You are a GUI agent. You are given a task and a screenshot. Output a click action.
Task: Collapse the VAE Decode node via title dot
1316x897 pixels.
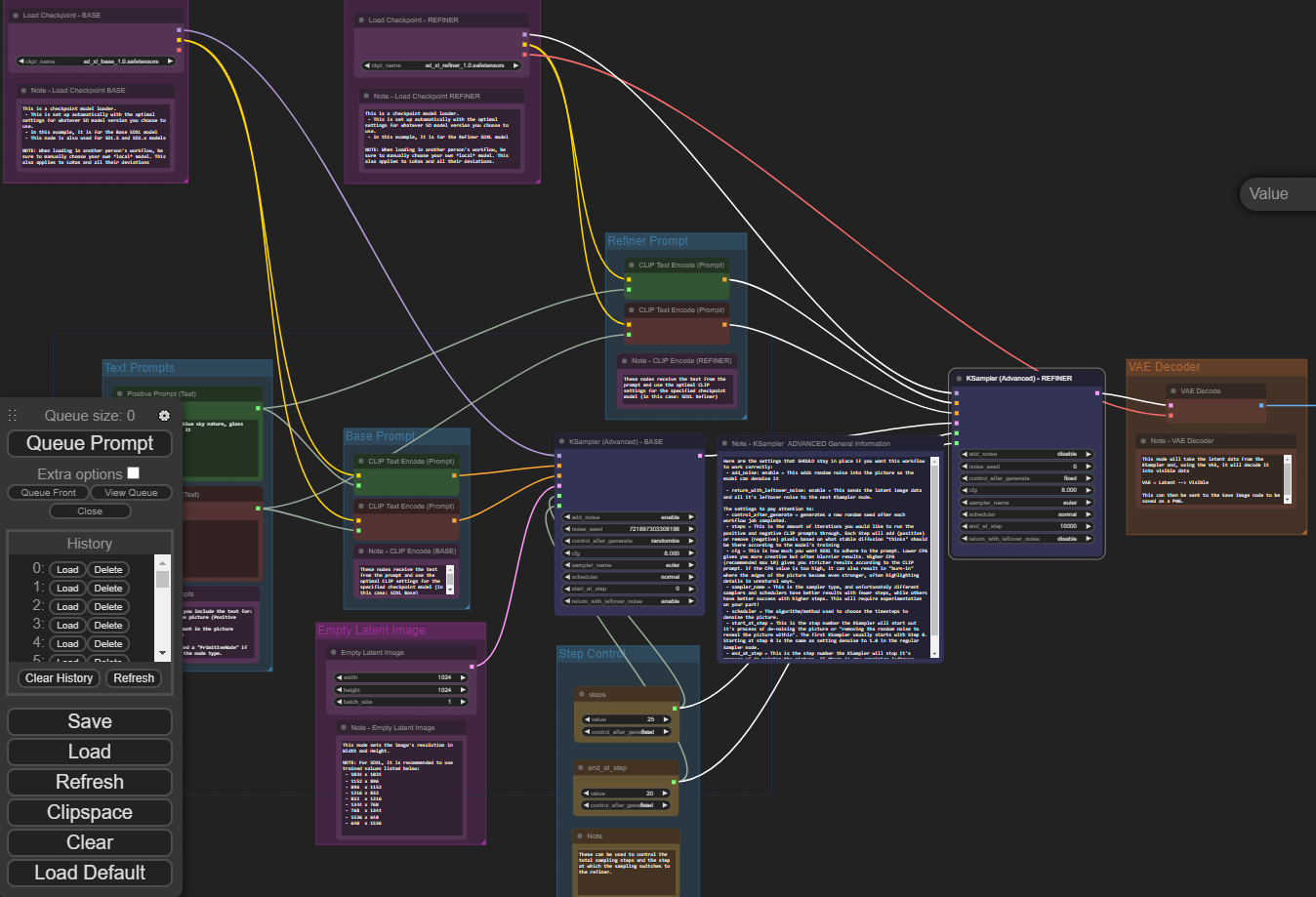click(x=1172, y=391)
